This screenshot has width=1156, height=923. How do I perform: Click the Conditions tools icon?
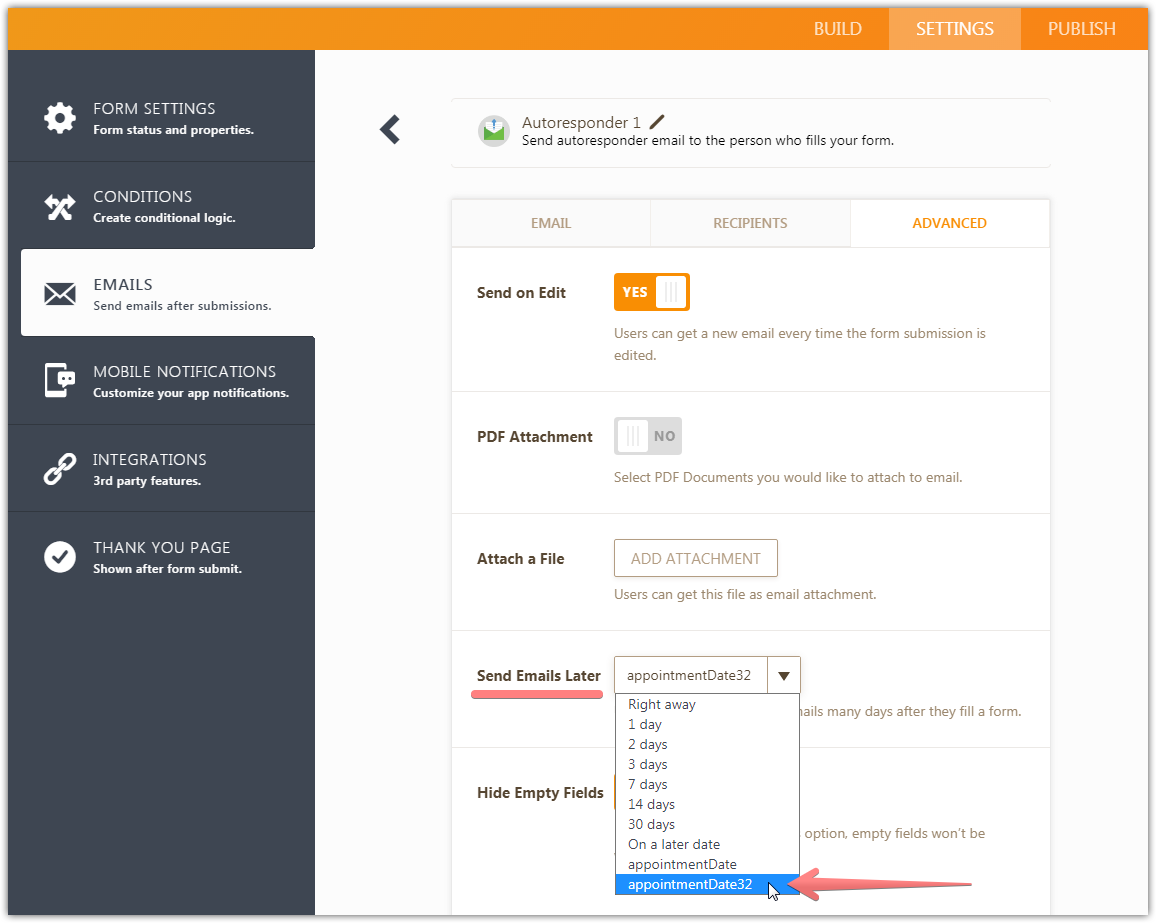pyautogui.click(x=60, y=206)
